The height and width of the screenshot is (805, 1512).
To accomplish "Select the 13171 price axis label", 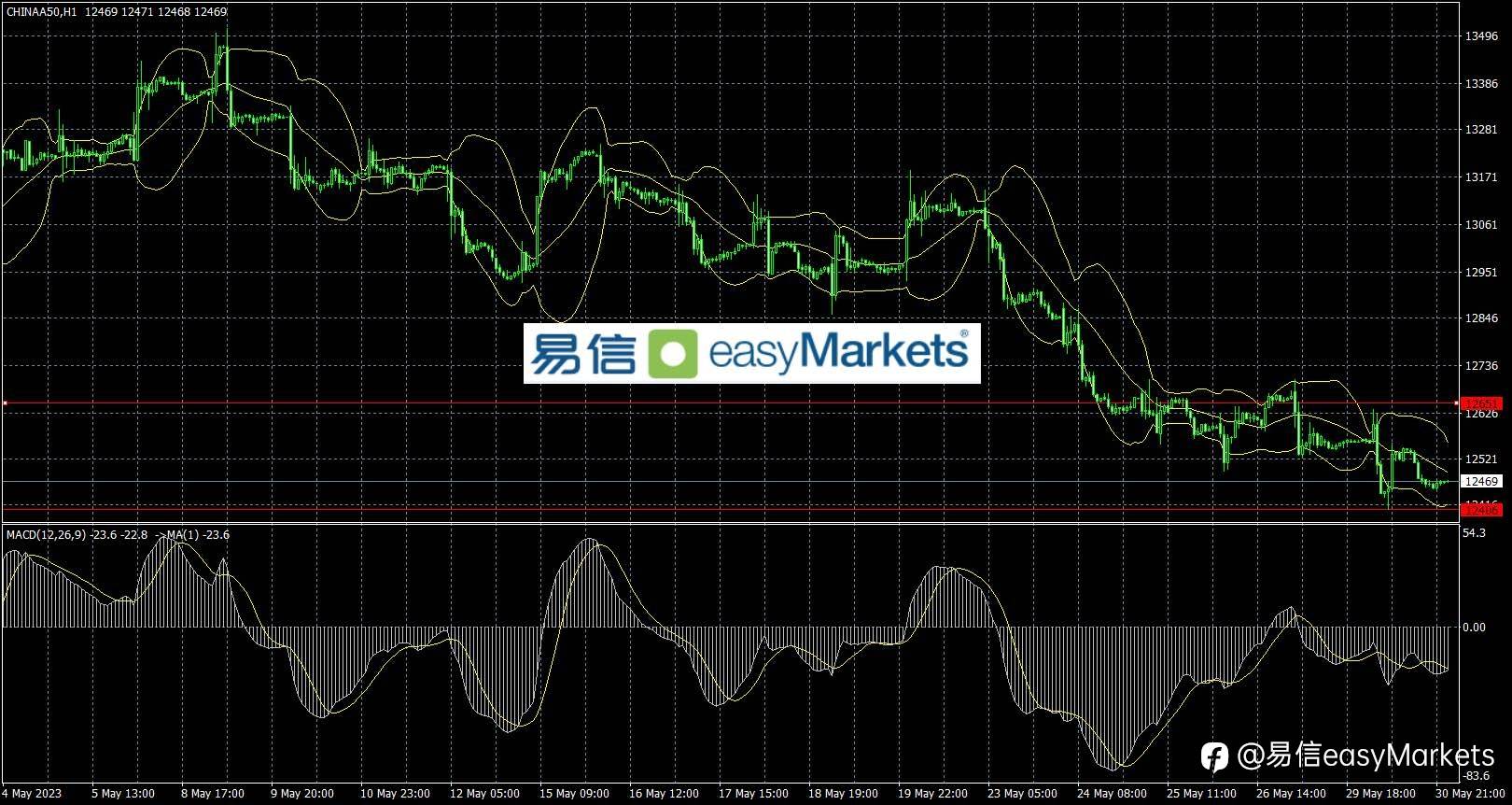I will (x=1481, y=177).
